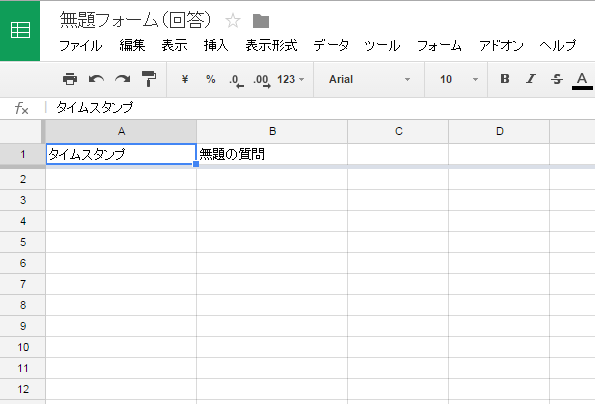595x404 pixels.
Task: Increase decimal places
Action: (x=262, y=80)
